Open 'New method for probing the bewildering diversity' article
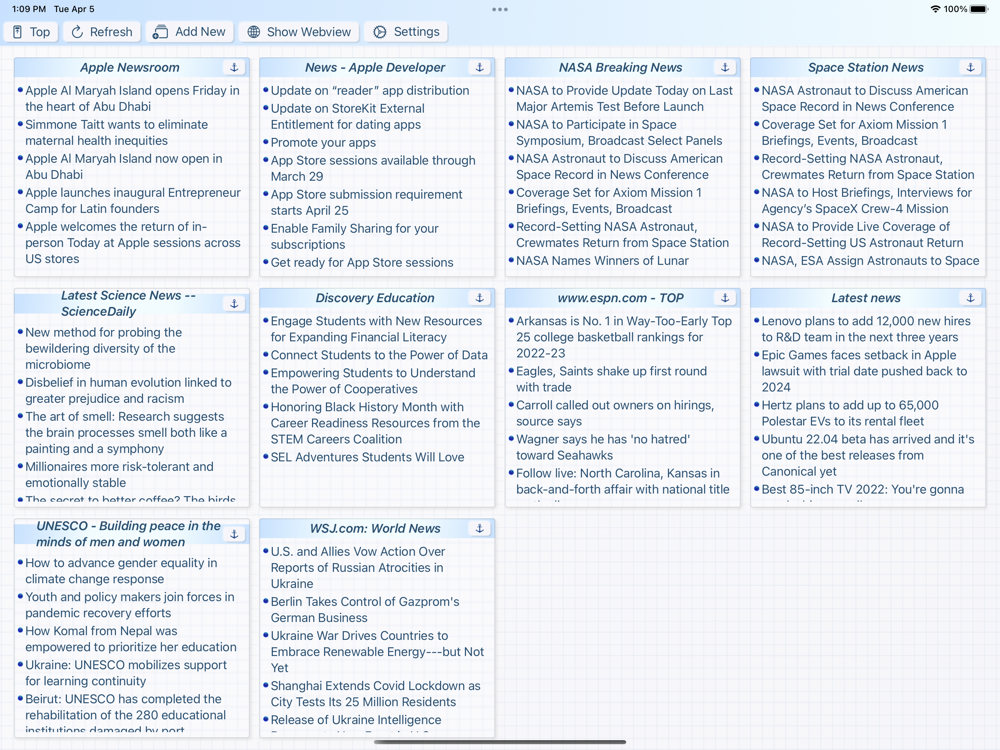The image size is (1000, 750). point(104,348)
